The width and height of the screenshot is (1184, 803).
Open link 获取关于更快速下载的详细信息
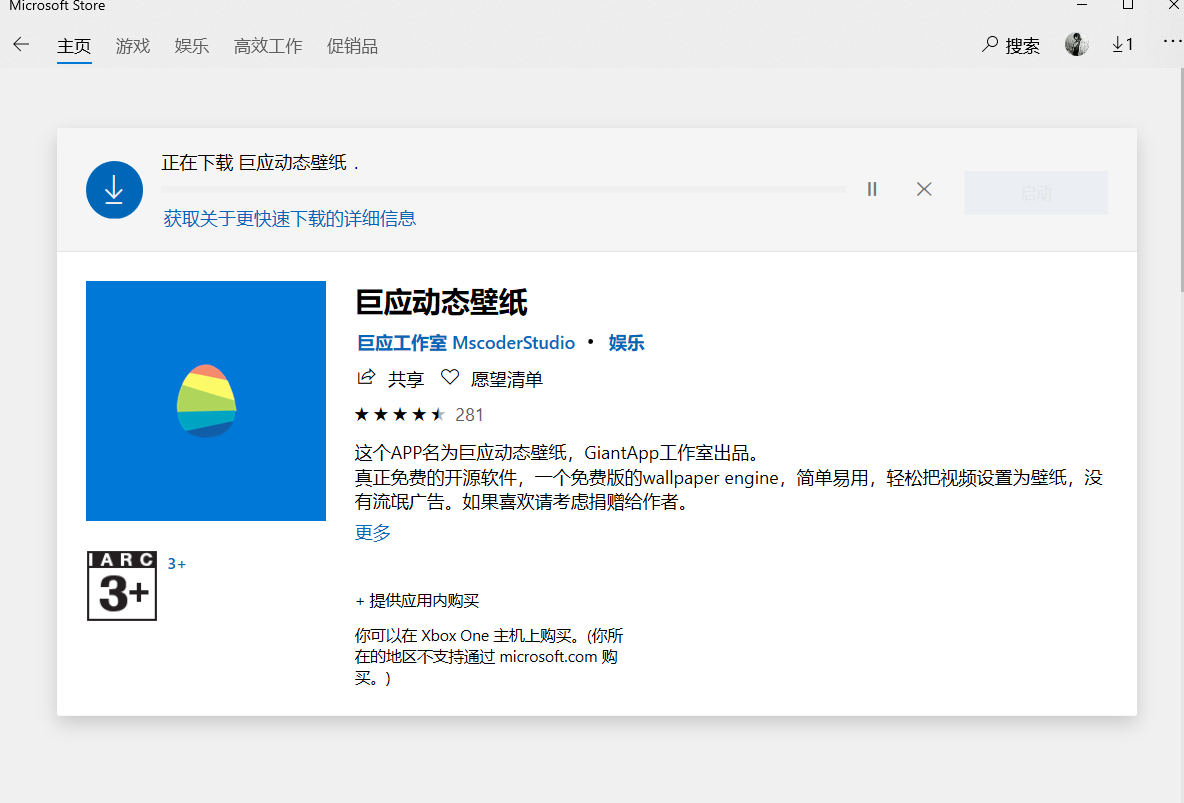pyautogui.click(x=289, y=219)
